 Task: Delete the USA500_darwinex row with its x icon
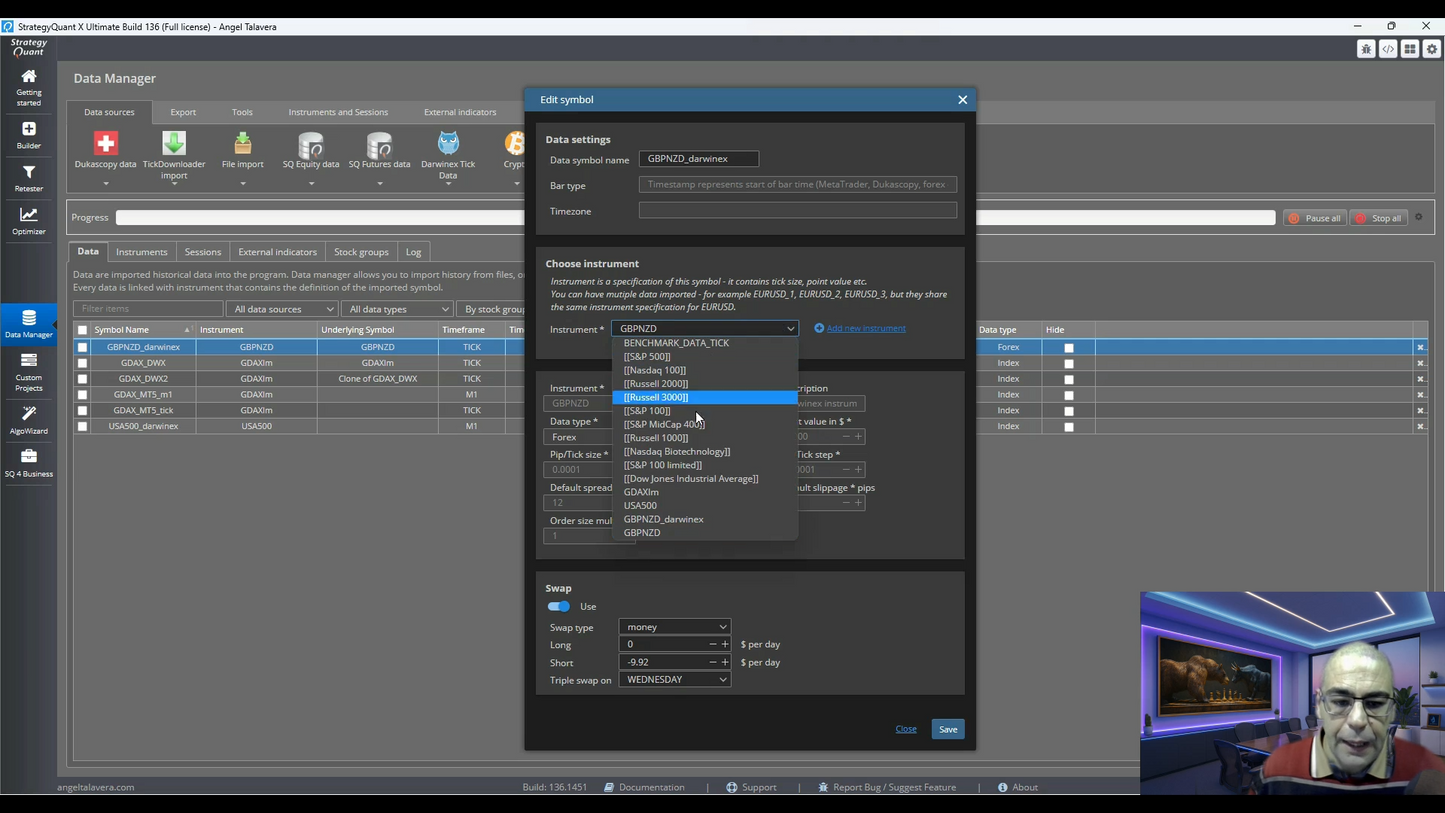click(1420, 426)
